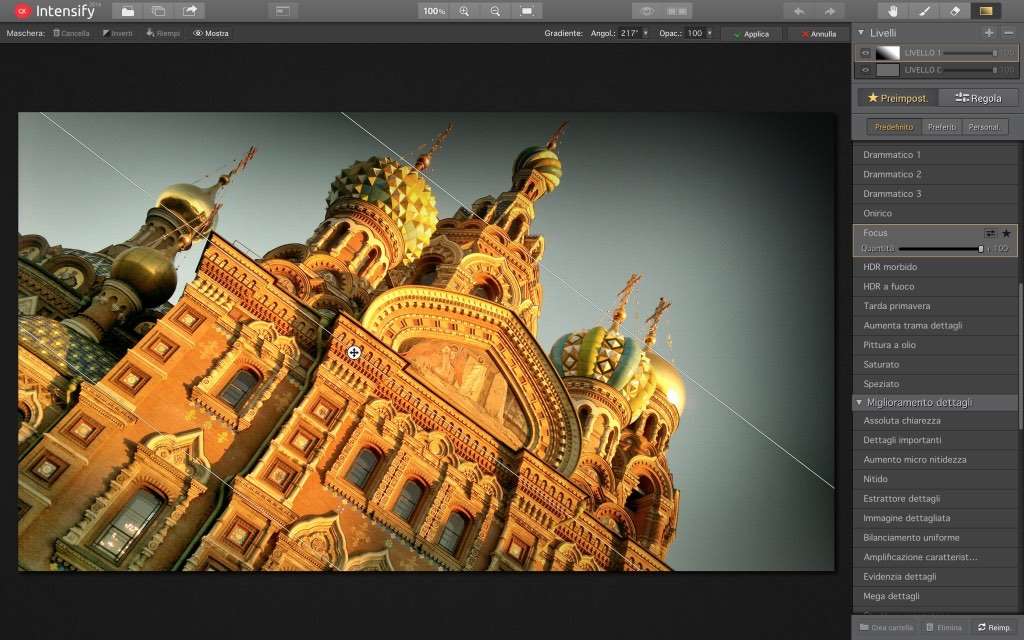Open the gradient Opac. dropdown
Viewport: 1024px width, 640px height.
click(710, 33)
